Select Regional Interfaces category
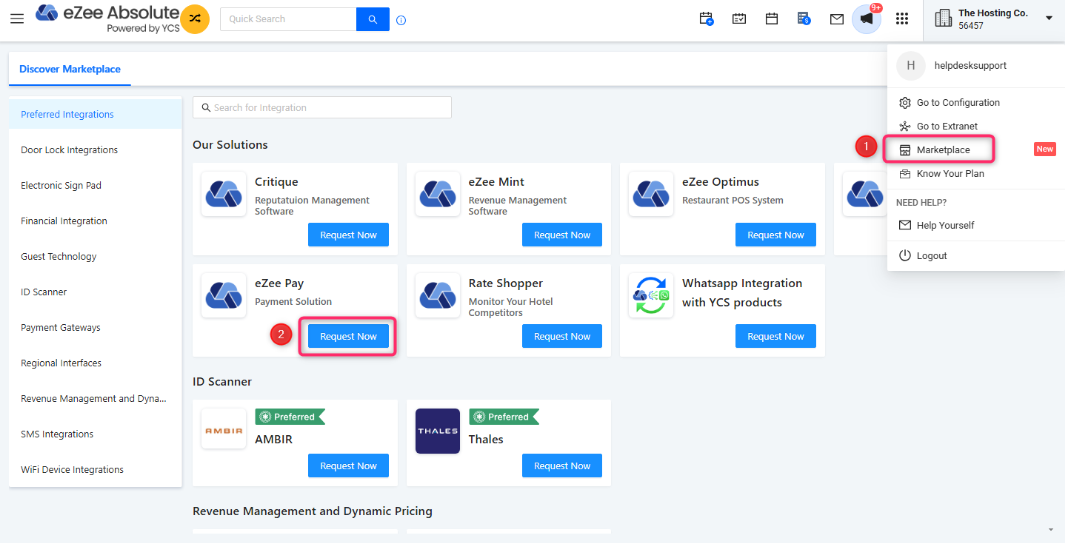This screenshot has height=543, width=1070. [96, 362]
